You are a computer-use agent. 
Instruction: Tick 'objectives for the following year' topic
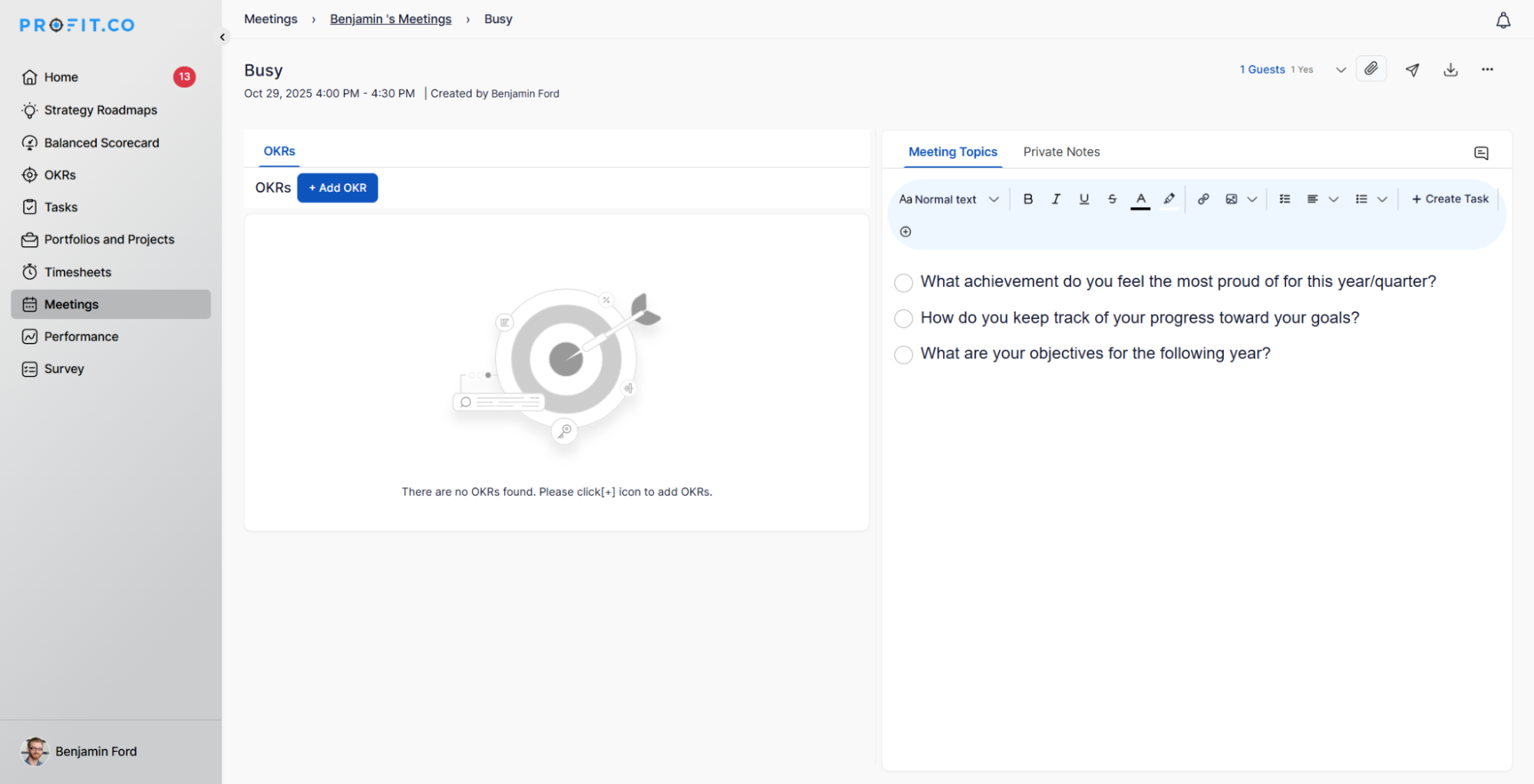coord(903,354)
